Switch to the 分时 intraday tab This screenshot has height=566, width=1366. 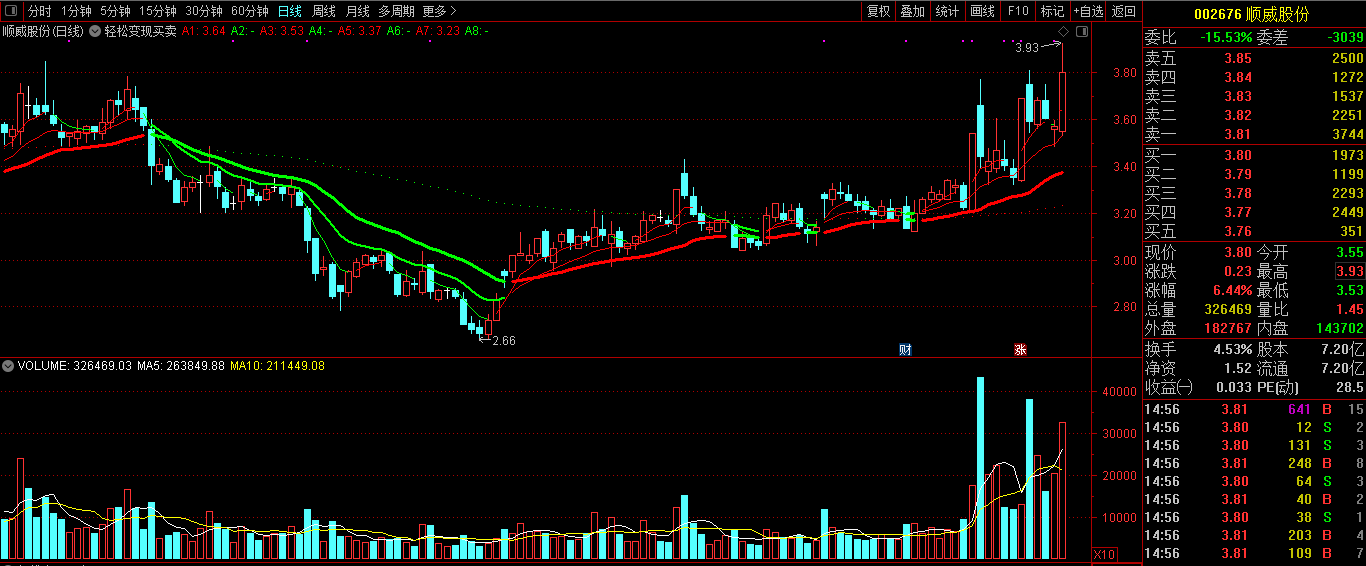pyautogui.click(x=39, y=11)
